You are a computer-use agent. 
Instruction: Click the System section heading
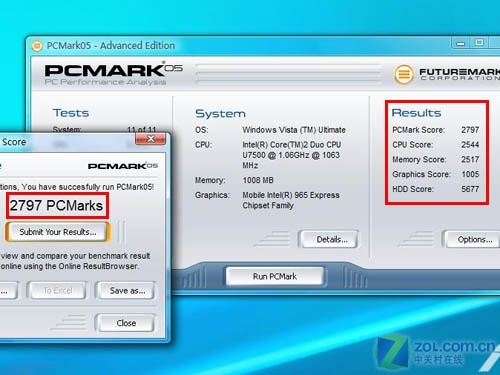[x=220, y=113]
